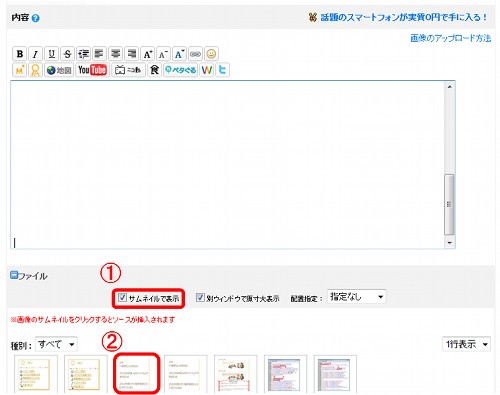Open 種別 dropdown showing すべて

(56, 344)
